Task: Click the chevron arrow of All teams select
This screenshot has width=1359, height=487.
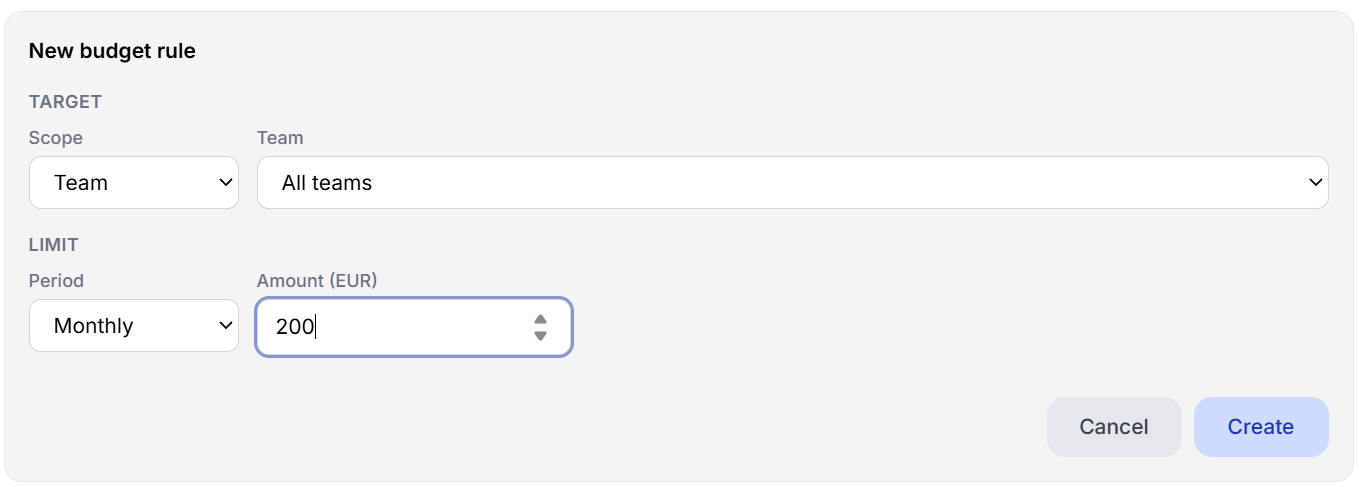Action: 1315,183
